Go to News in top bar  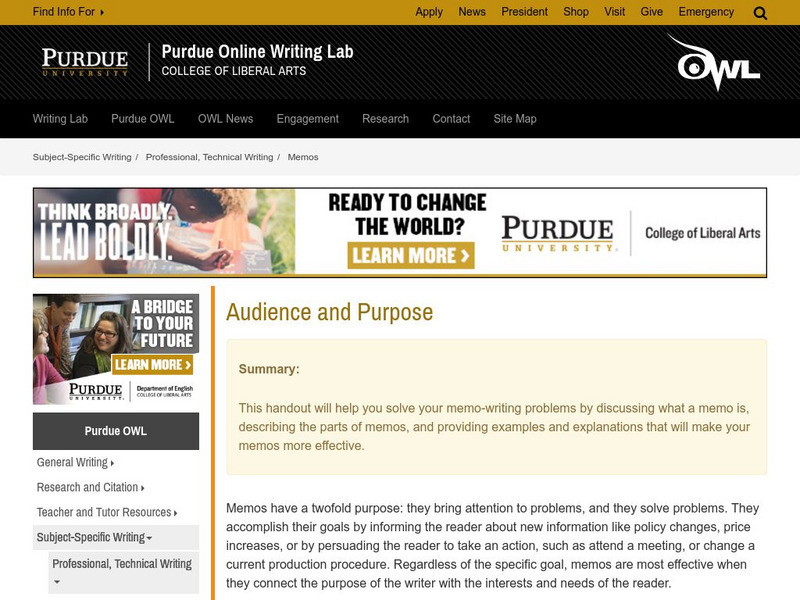click(x=472, y=12)
